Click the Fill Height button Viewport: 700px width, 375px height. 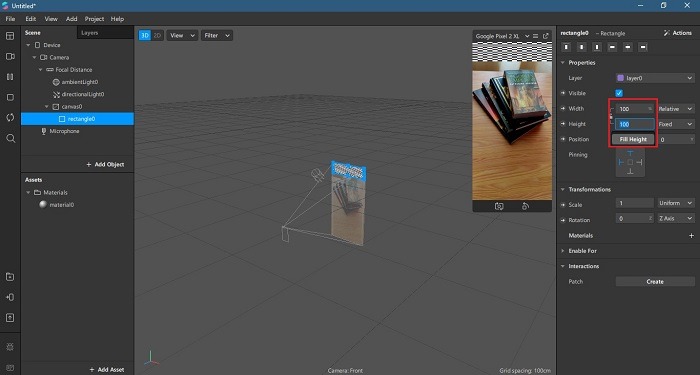pyautogui.click(x=633, y=139)
